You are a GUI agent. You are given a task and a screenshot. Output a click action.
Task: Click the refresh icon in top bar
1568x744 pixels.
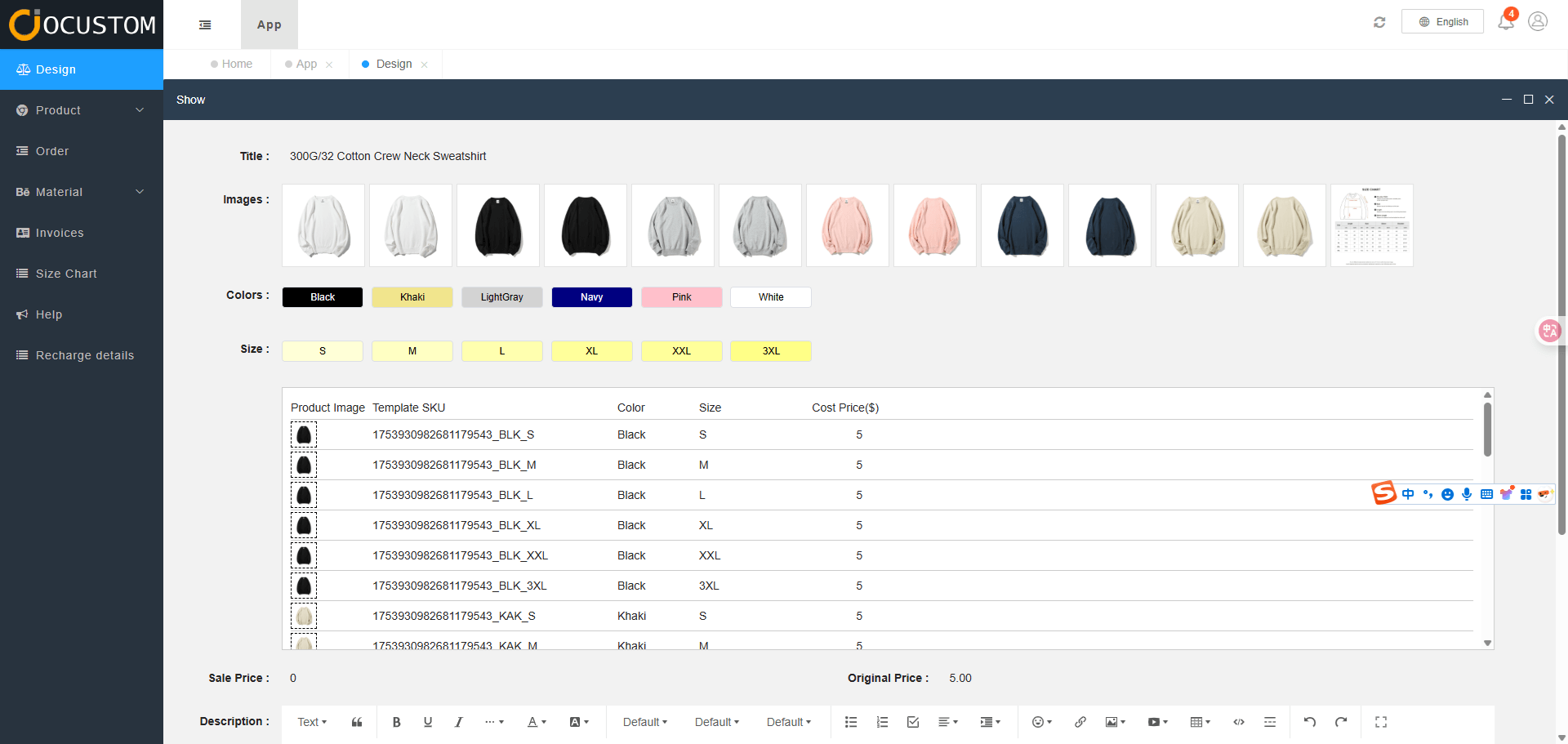click(x=1379, y=22)
